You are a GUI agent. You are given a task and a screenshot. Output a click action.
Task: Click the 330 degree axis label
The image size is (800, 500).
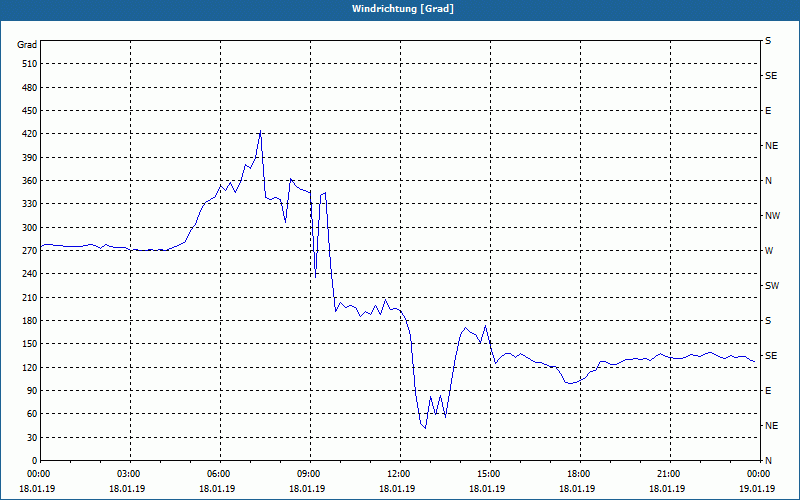click(x=30, y=204)
